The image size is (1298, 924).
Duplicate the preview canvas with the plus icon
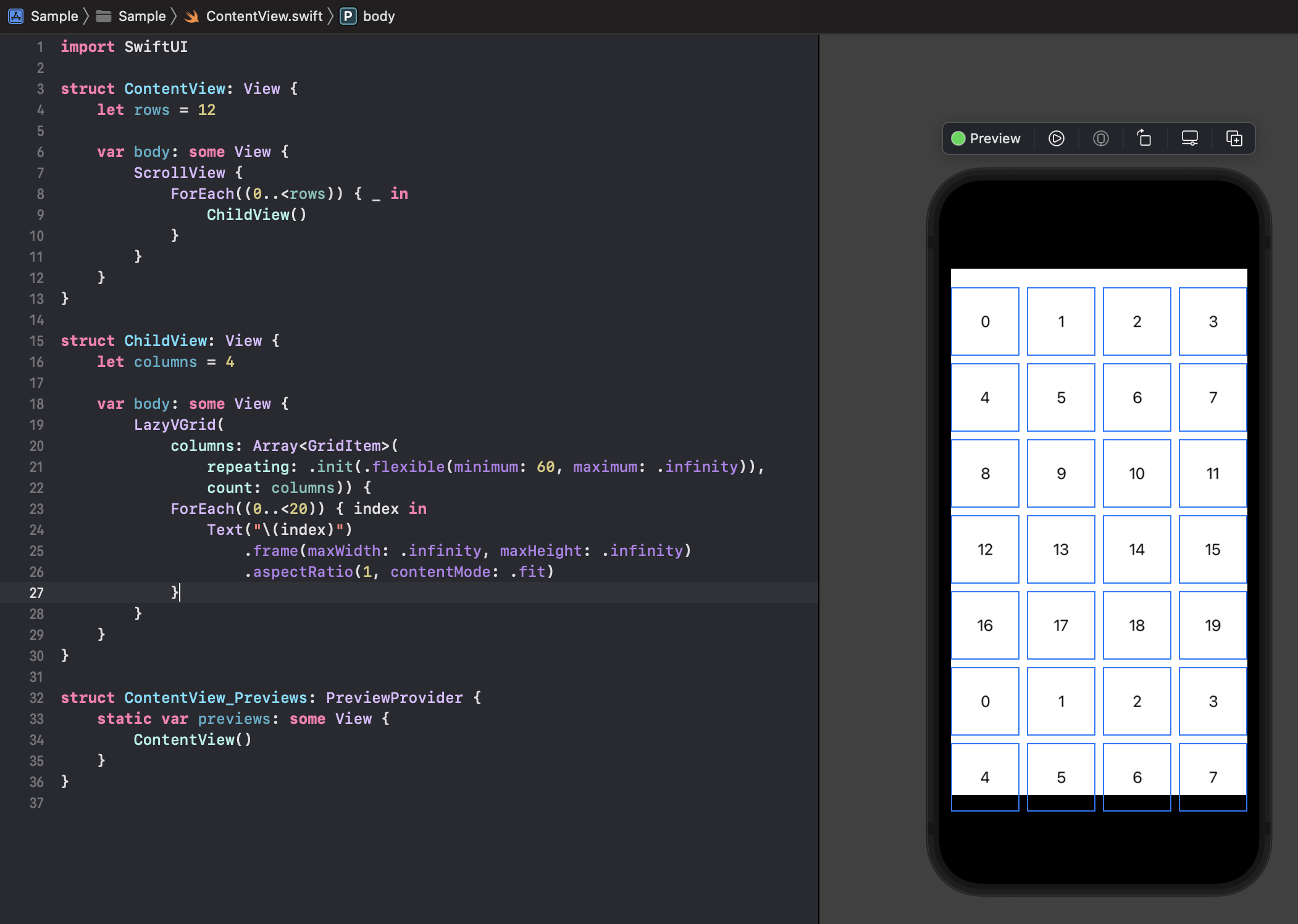click(x=1234, y=138)
